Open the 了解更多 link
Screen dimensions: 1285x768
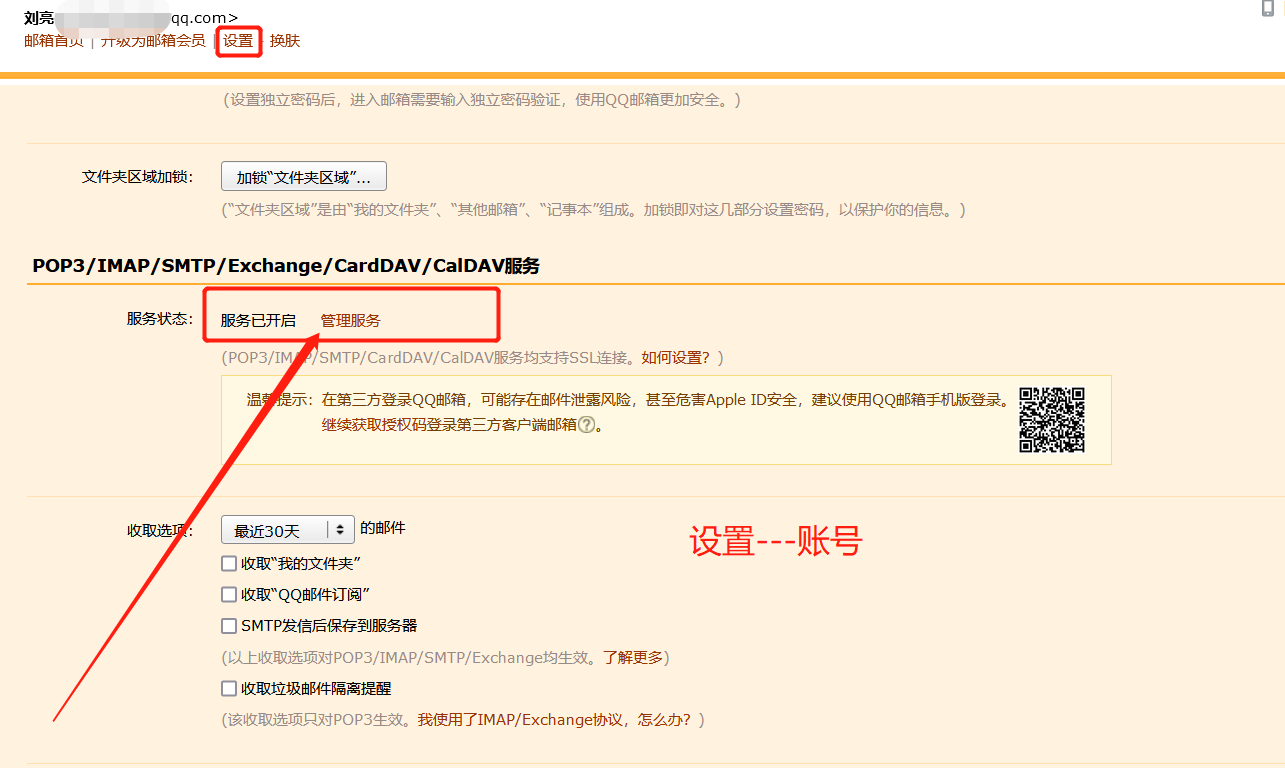pyautogui.click(x=633, y=658)
